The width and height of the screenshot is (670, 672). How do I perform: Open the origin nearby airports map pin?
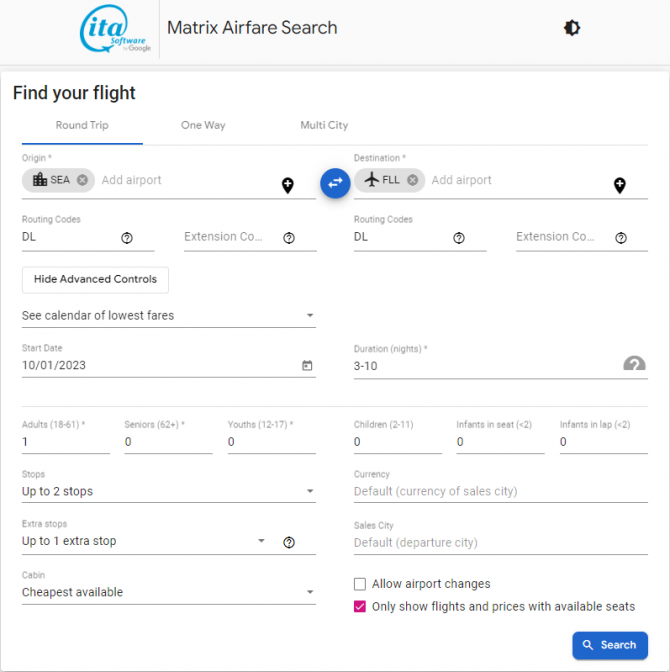point(288,186)
